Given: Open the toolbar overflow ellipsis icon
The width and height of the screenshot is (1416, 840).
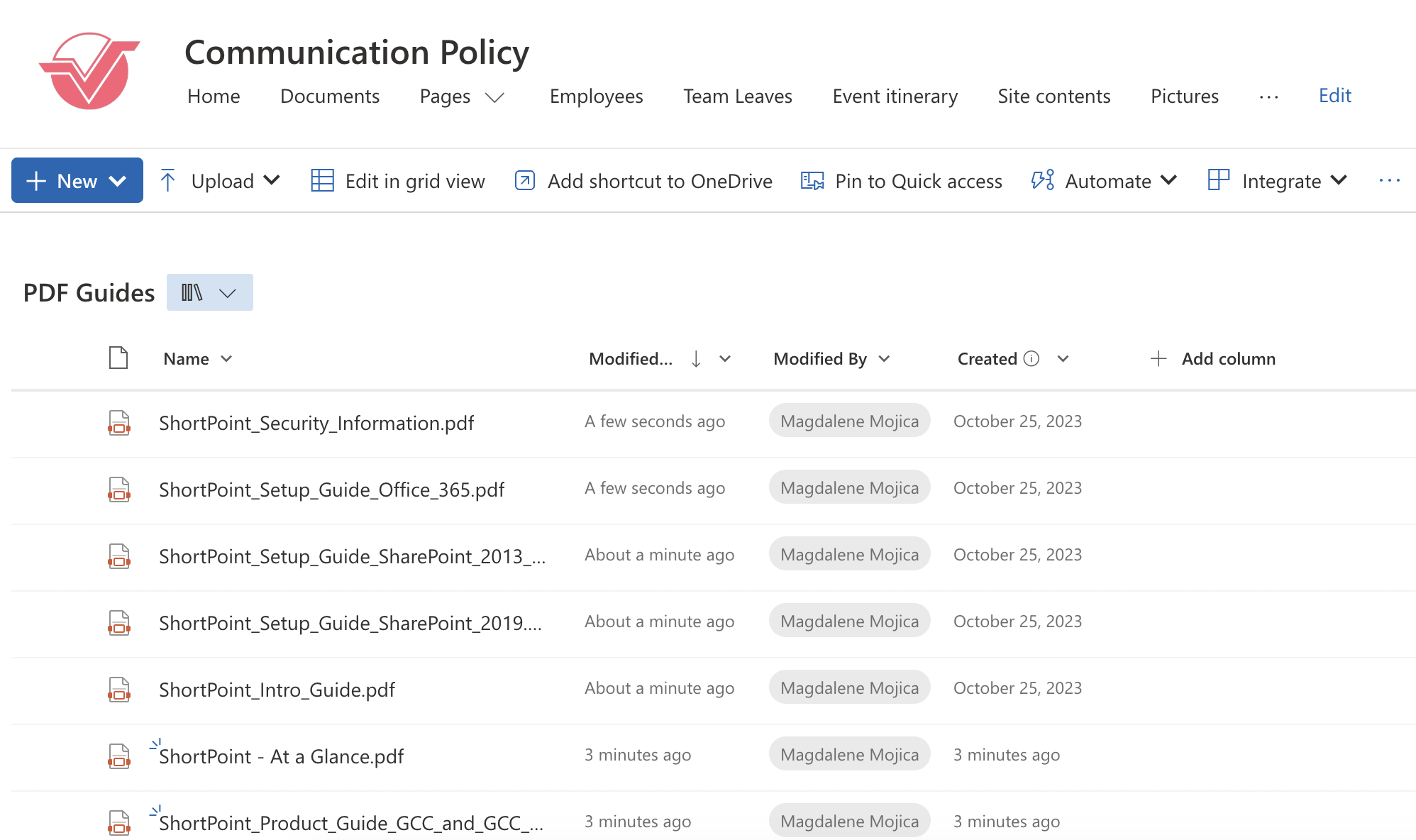Looking at the screenshot, I should click(1389, 181).
